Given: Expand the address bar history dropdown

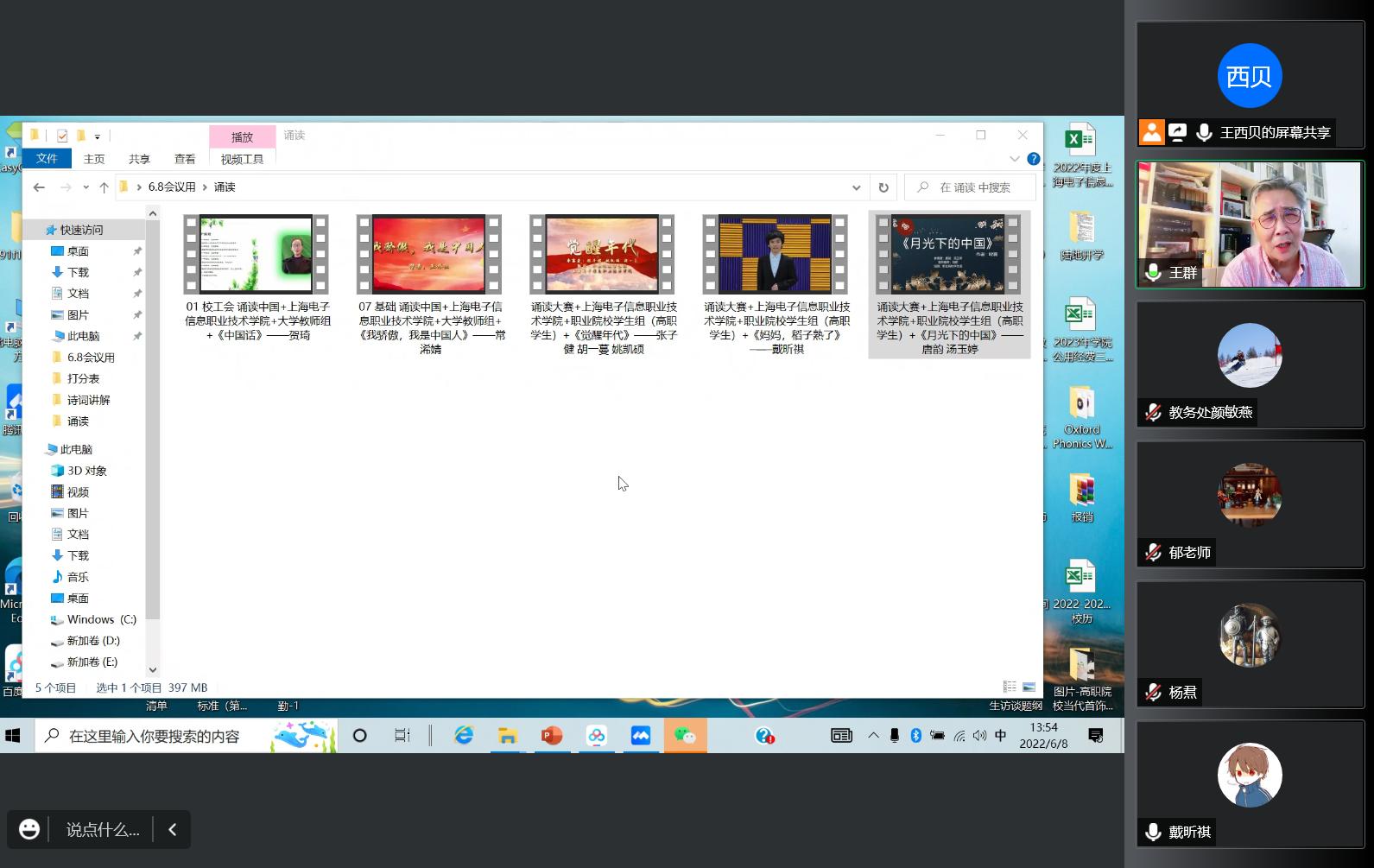Looking at the screenshot, I should coord(856,187).
